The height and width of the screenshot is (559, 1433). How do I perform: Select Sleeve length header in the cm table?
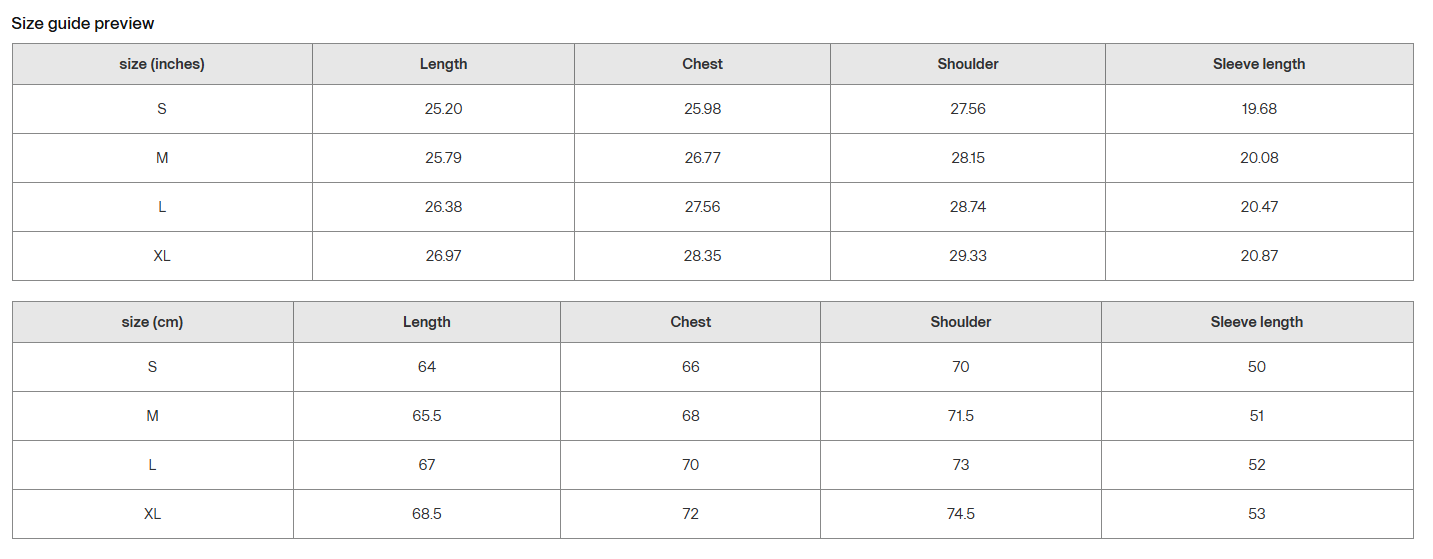pyautogui.click(x=1257, y=322)
